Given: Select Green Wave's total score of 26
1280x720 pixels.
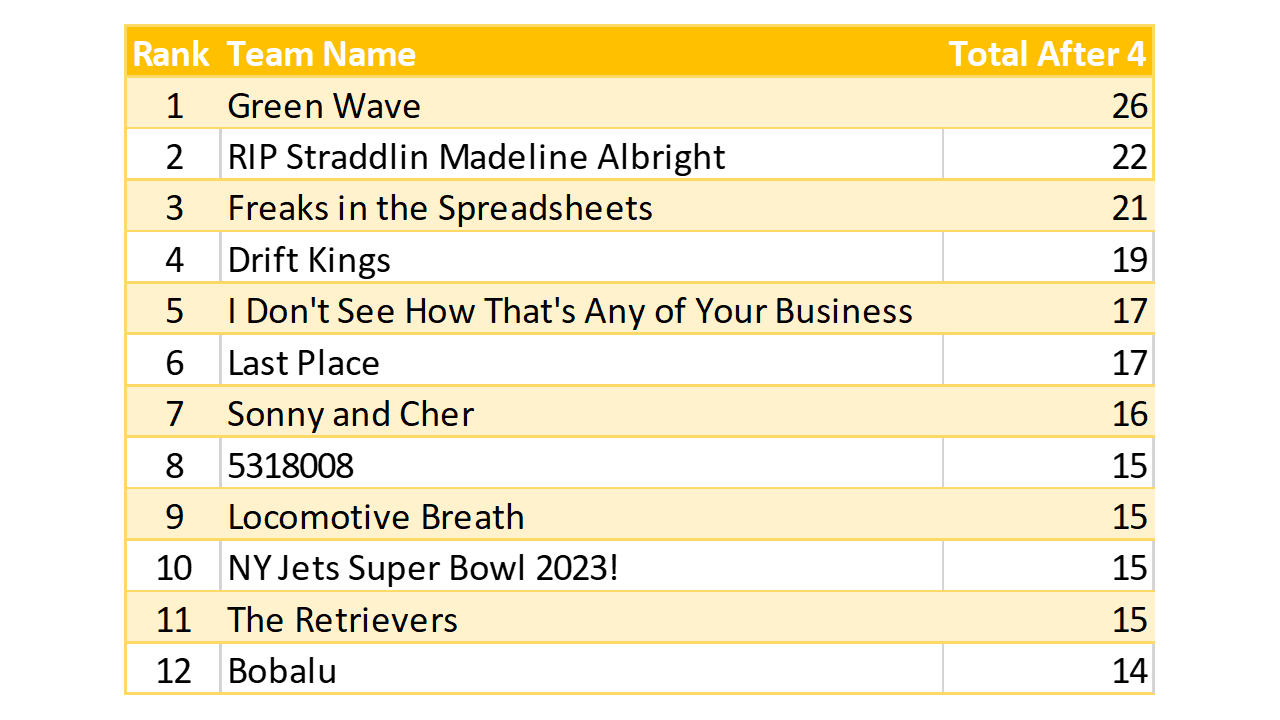Looking at the screenshot, I should tap(1129, 106).
